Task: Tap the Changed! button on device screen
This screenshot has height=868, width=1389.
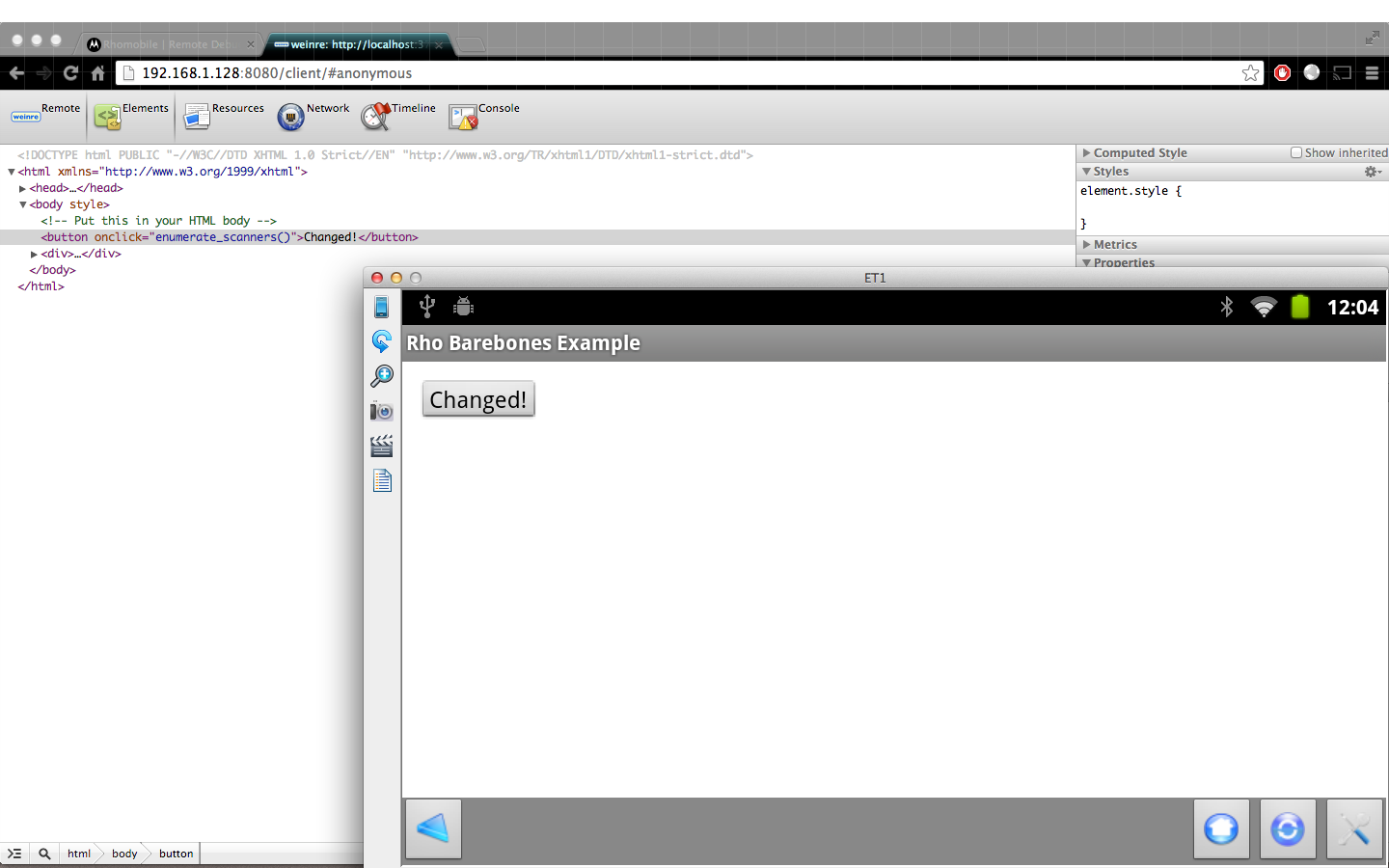Action: point(478,399)
